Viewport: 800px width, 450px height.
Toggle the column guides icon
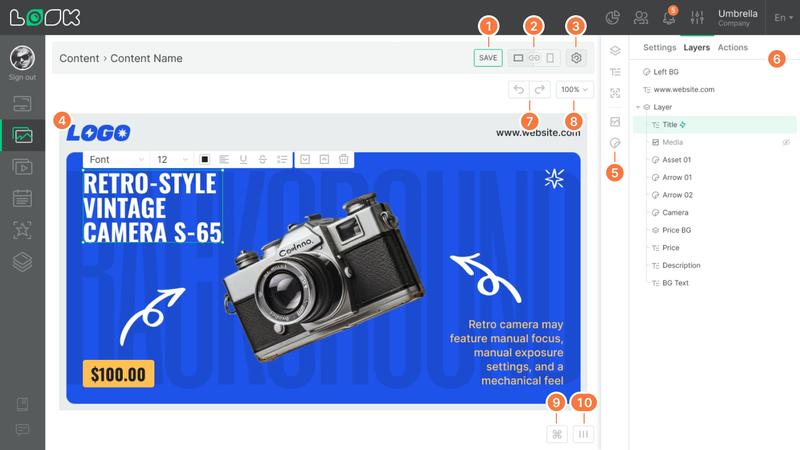pyautogui.click(x=583, y=434)
